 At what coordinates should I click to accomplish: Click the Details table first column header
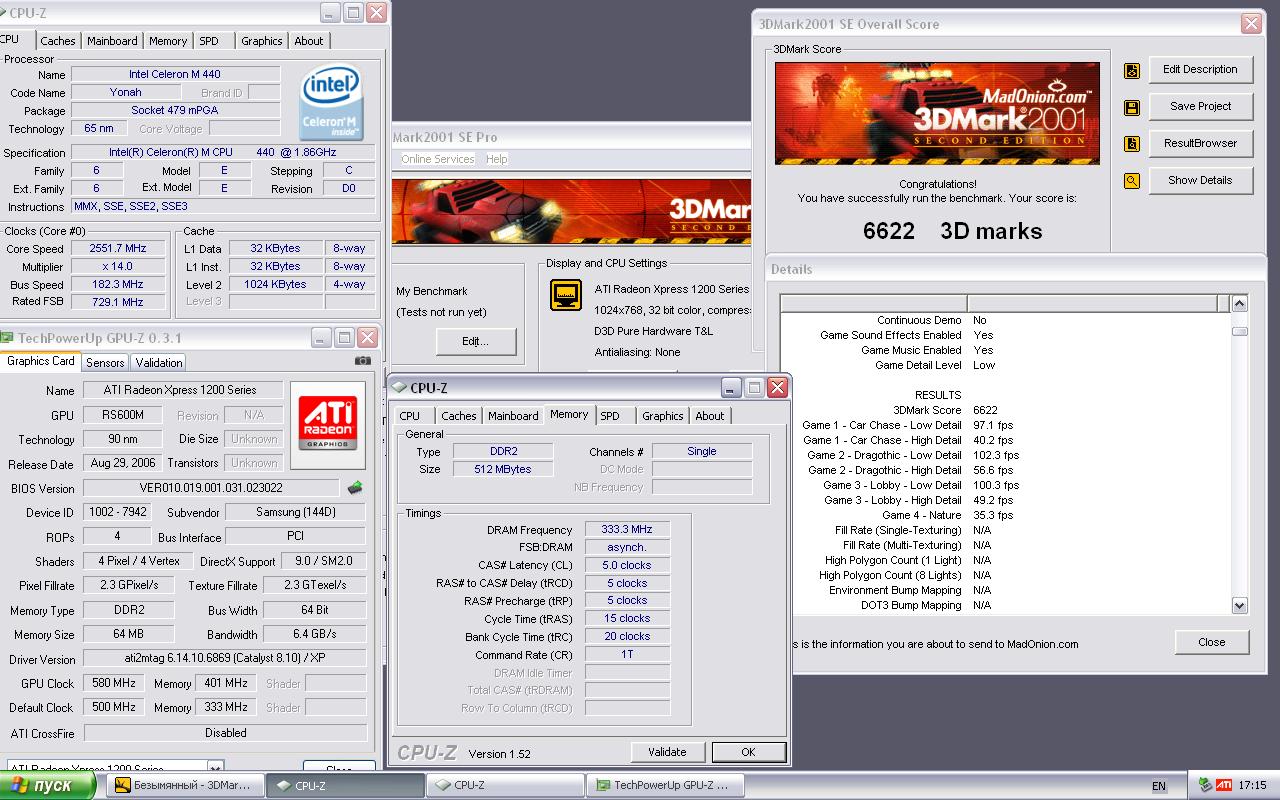pos(874,303)
